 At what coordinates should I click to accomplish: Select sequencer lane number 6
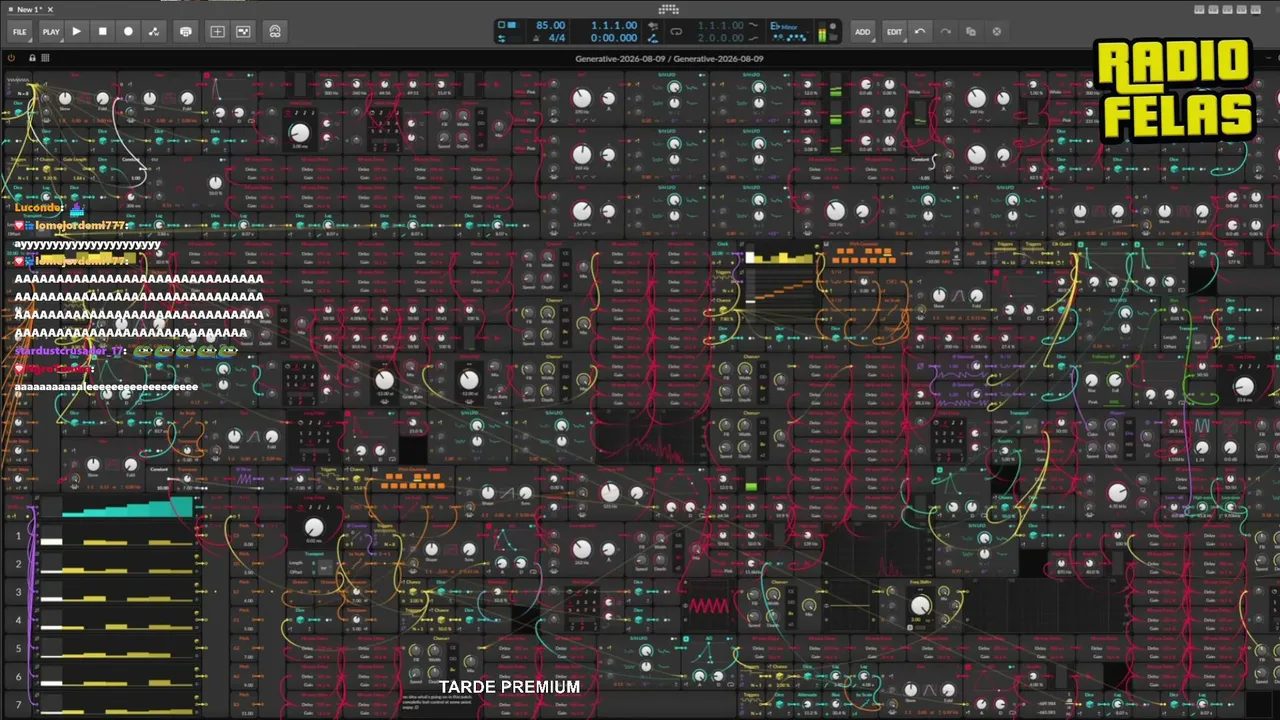(18, 677)
